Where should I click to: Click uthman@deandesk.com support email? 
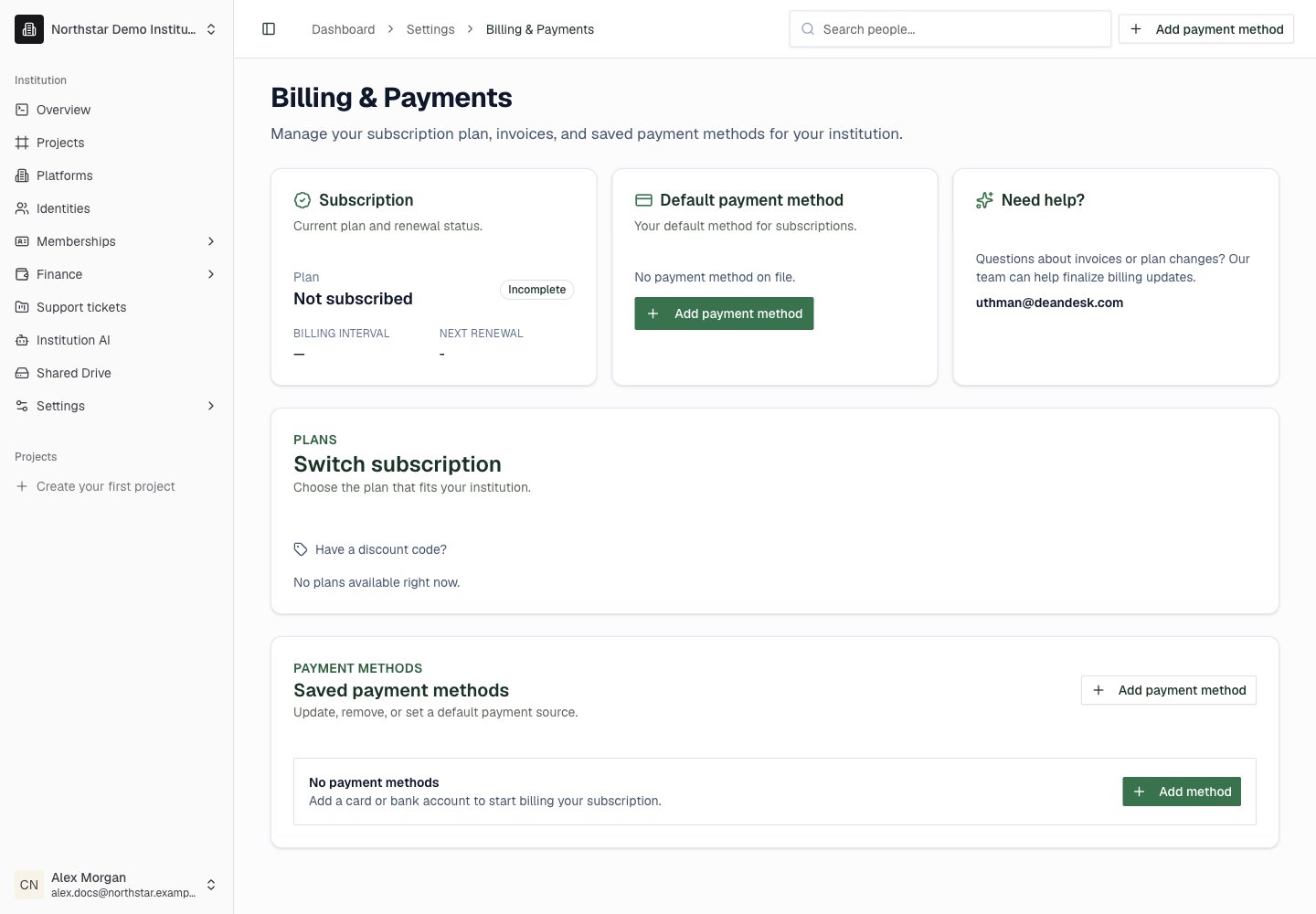(1049, 303)
